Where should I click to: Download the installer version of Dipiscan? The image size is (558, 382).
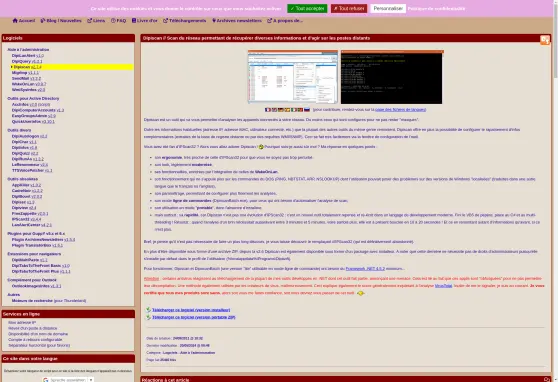(x=191, y=310)
